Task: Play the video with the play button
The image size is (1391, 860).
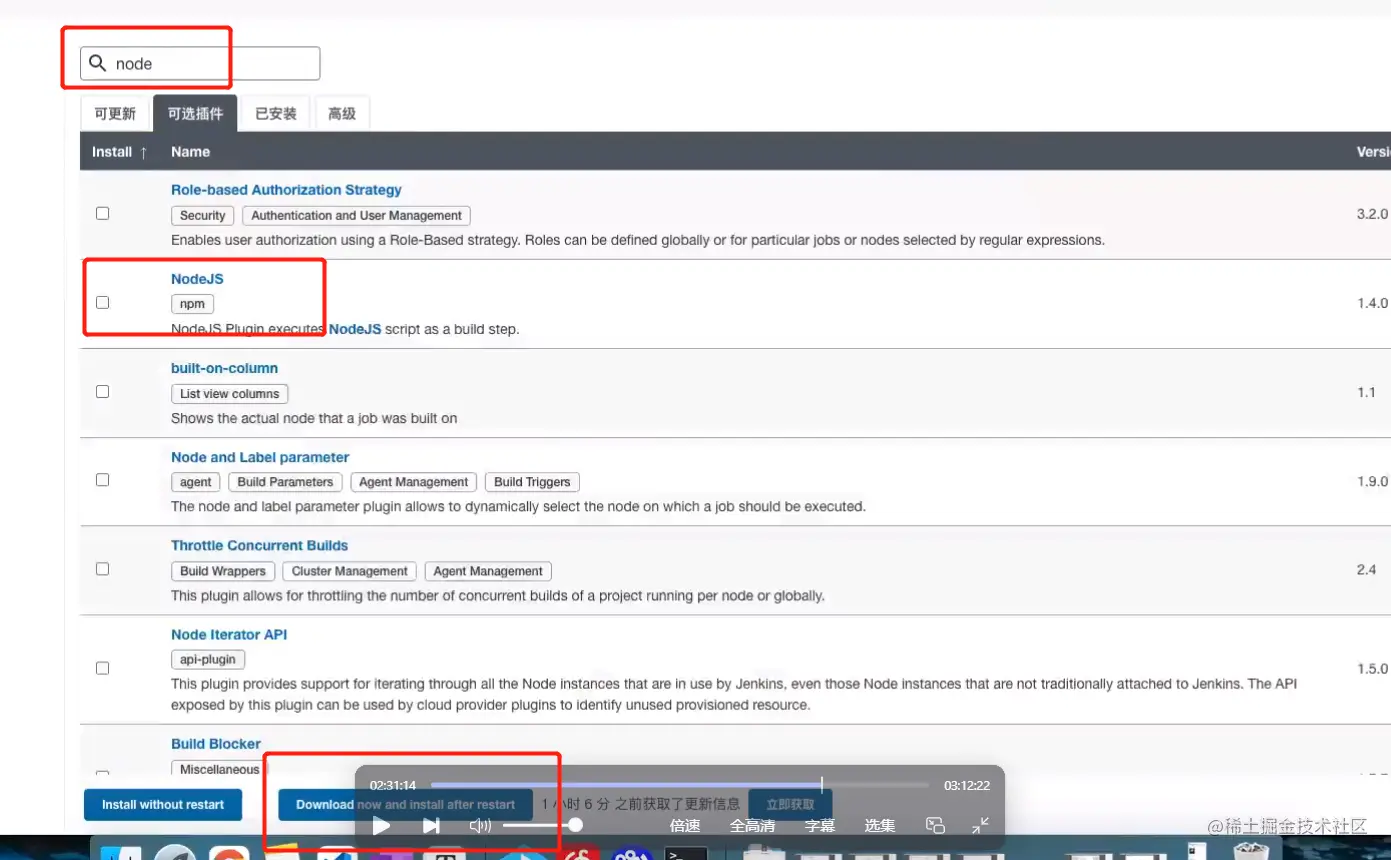Action: coord(381,825)
